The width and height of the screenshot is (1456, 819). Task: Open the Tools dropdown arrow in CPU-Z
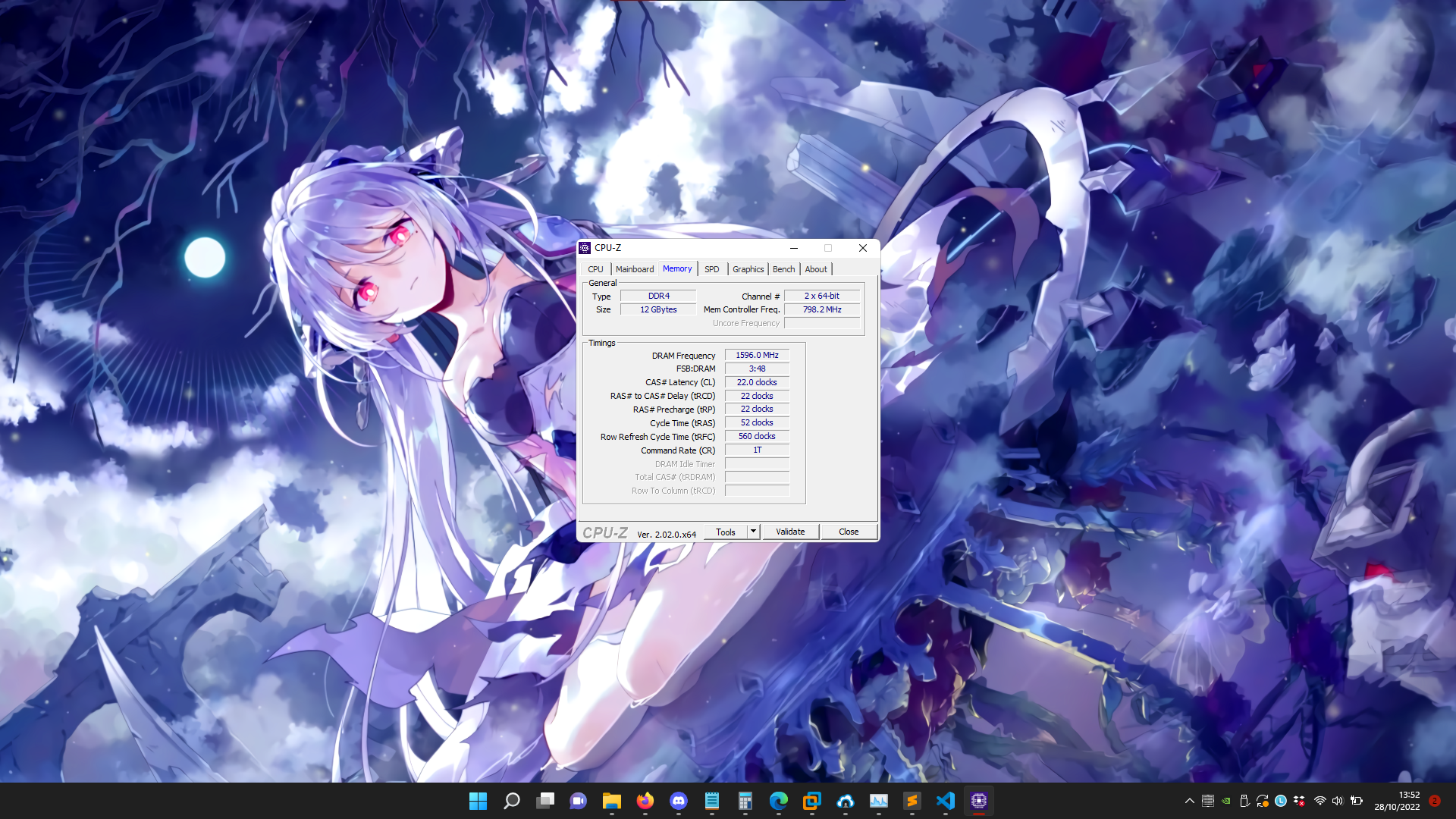tap(754, 532)
